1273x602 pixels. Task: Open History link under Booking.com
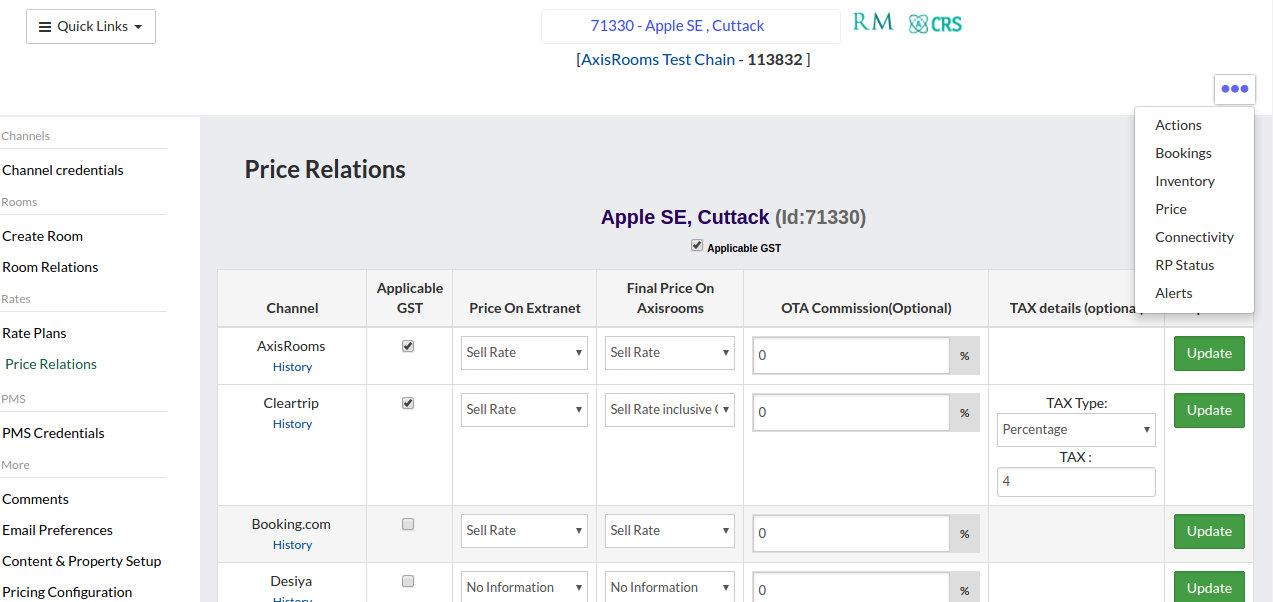(292, 545)
